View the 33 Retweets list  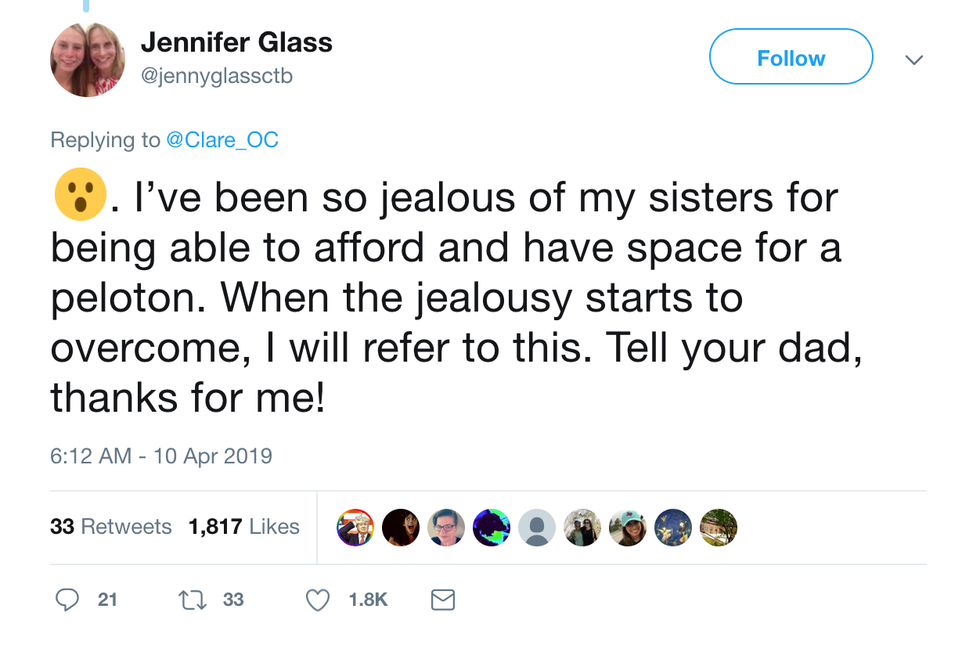click(x=111, y=526)
